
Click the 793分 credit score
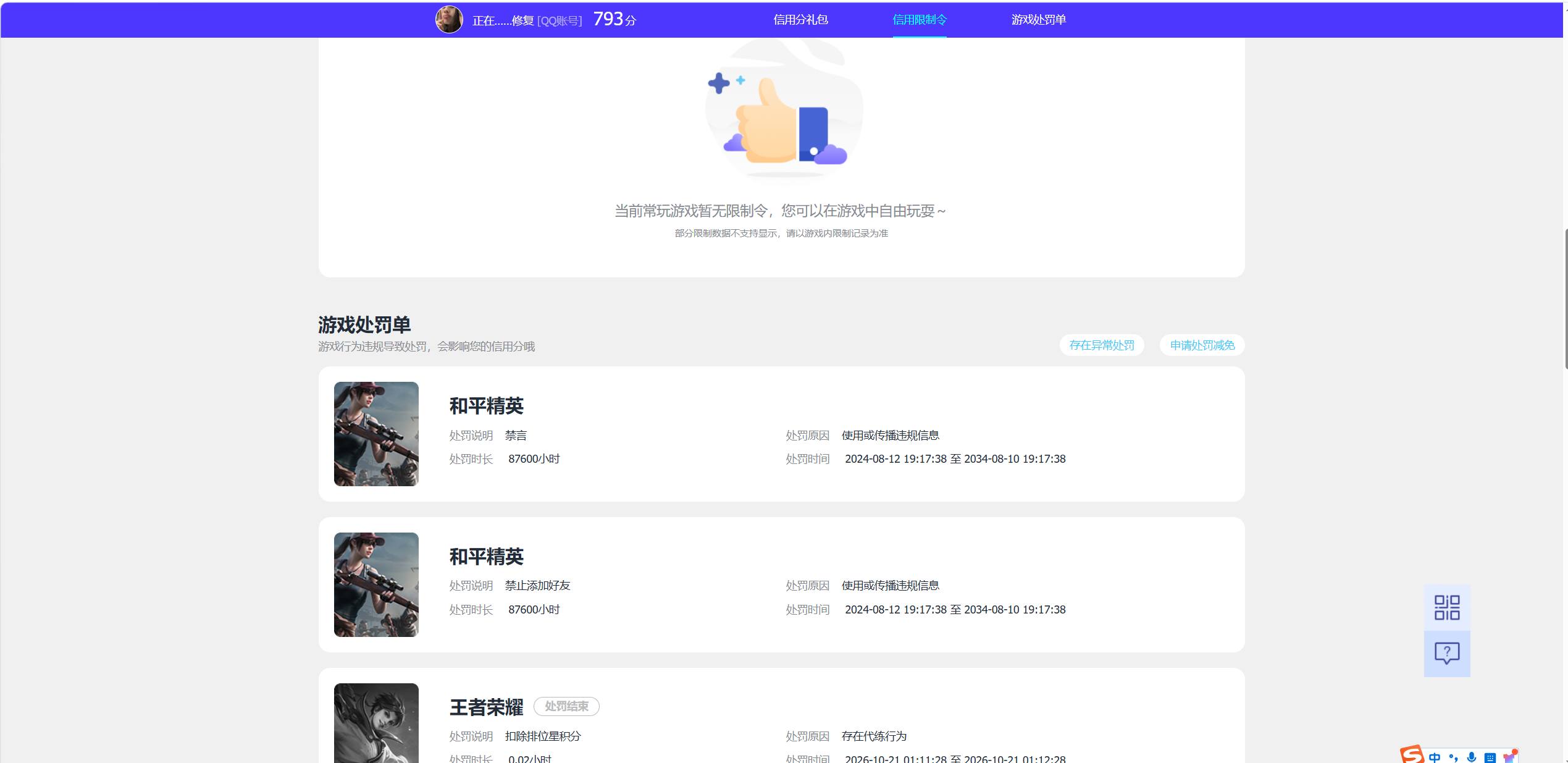614,19
